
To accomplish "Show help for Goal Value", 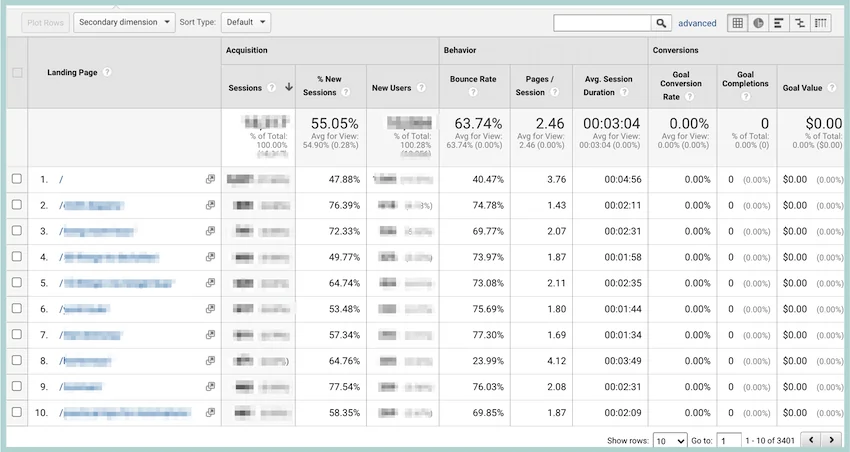I will click(x=832, y=88).
